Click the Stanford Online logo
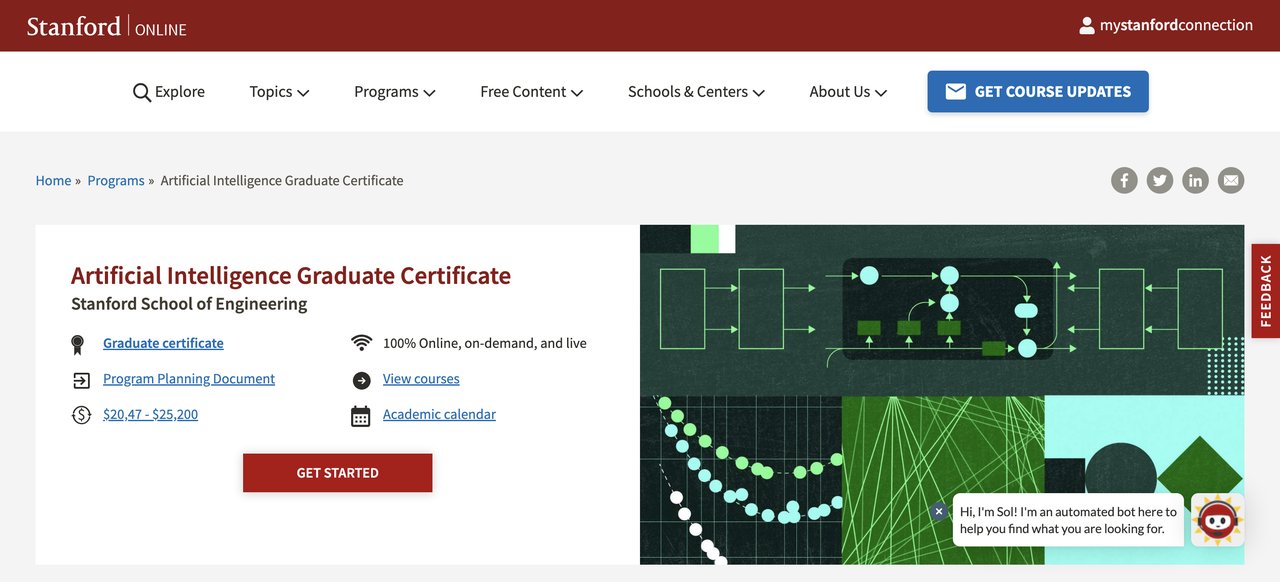The width and height of the screenshot is (1280, 582). tap(107, 26)
